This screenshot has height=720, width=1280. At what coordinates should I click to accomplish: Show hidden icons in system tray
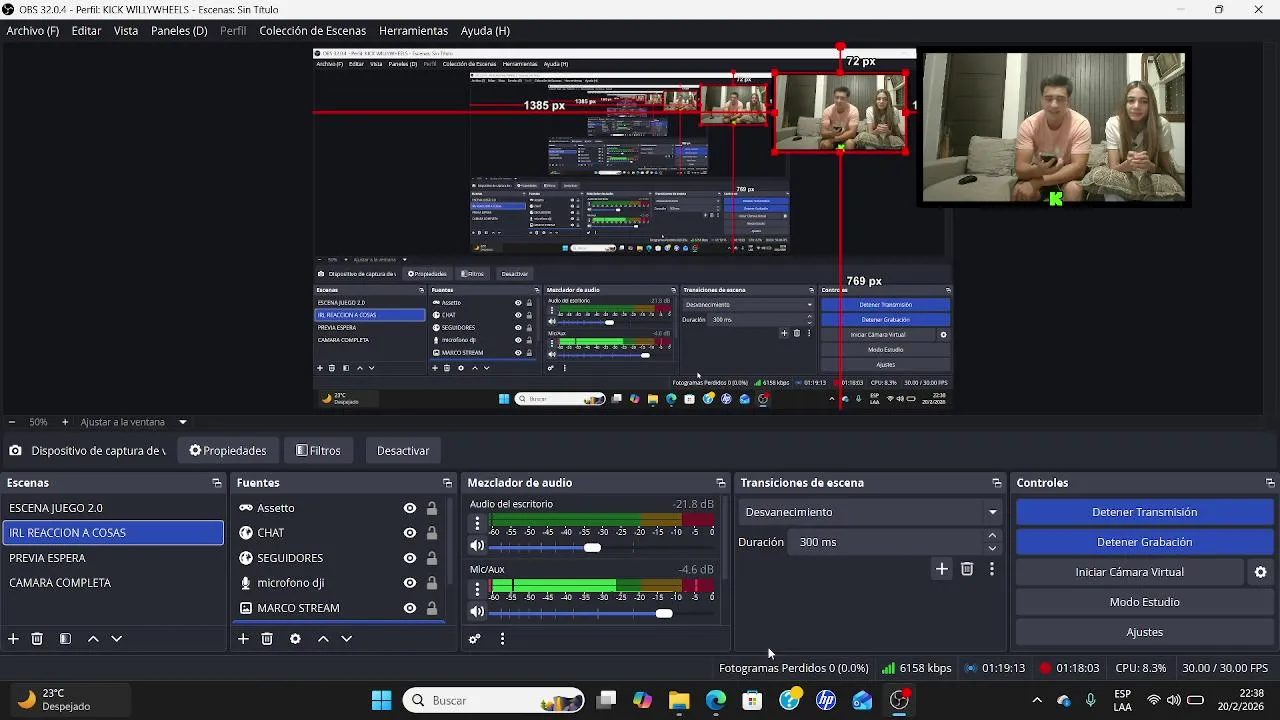click(x=1037, y=700)
